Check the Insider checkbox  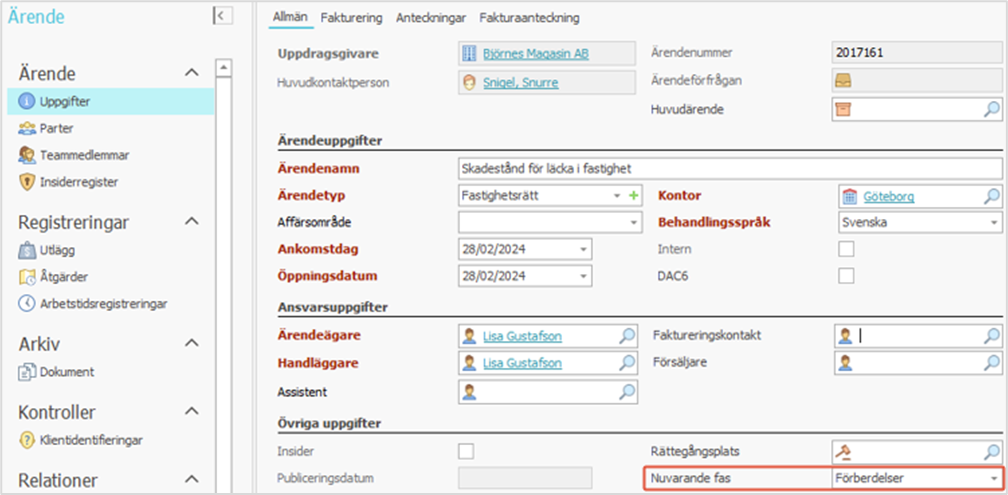[466, 451]
